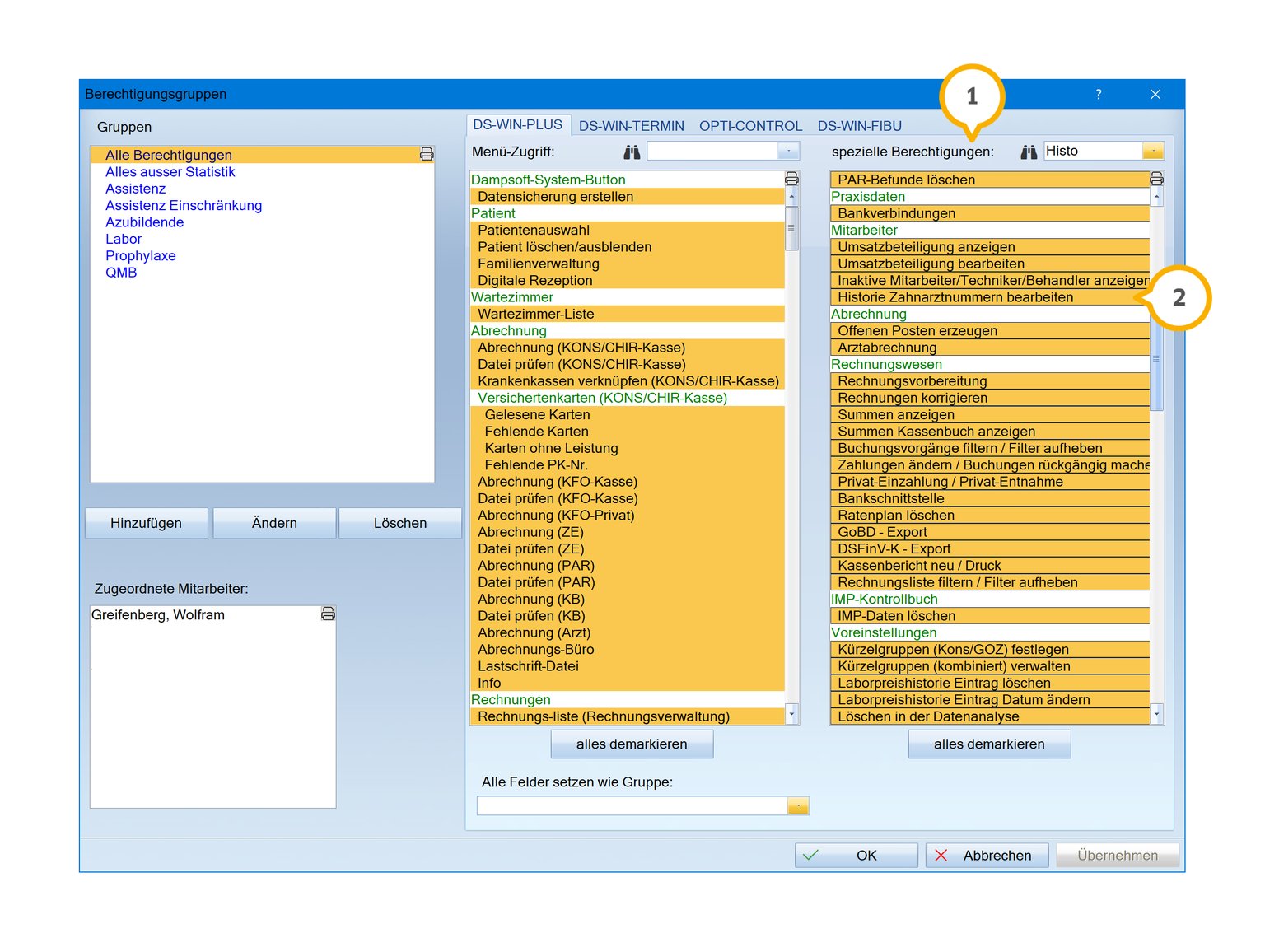Click inside the Histo search field
This screenshot has height=952, width=1265.
(1093, 151)
